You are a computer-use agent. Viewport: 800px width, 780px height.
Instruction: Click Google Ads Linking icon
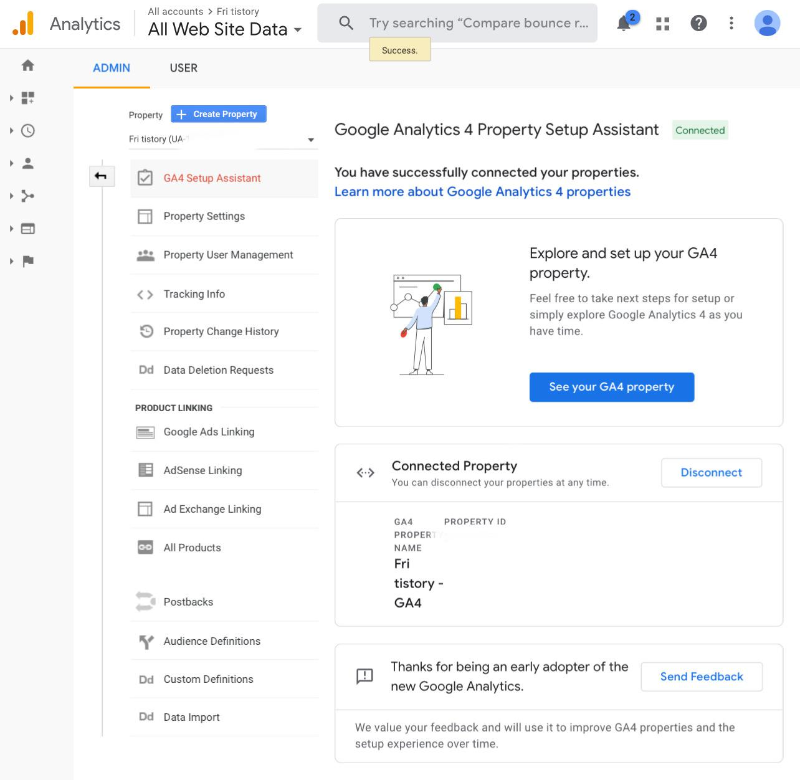tap(145, 433)
